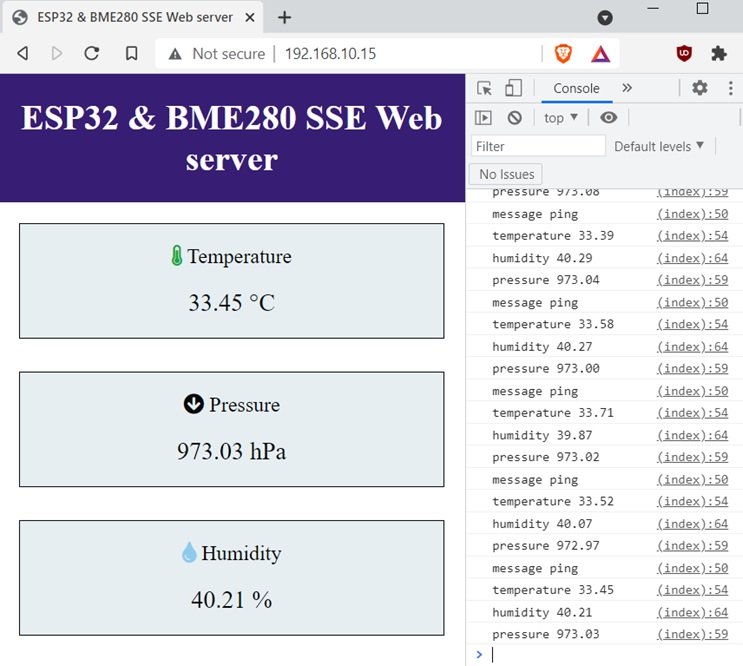Switch to the Console tab

click(576, 89)
